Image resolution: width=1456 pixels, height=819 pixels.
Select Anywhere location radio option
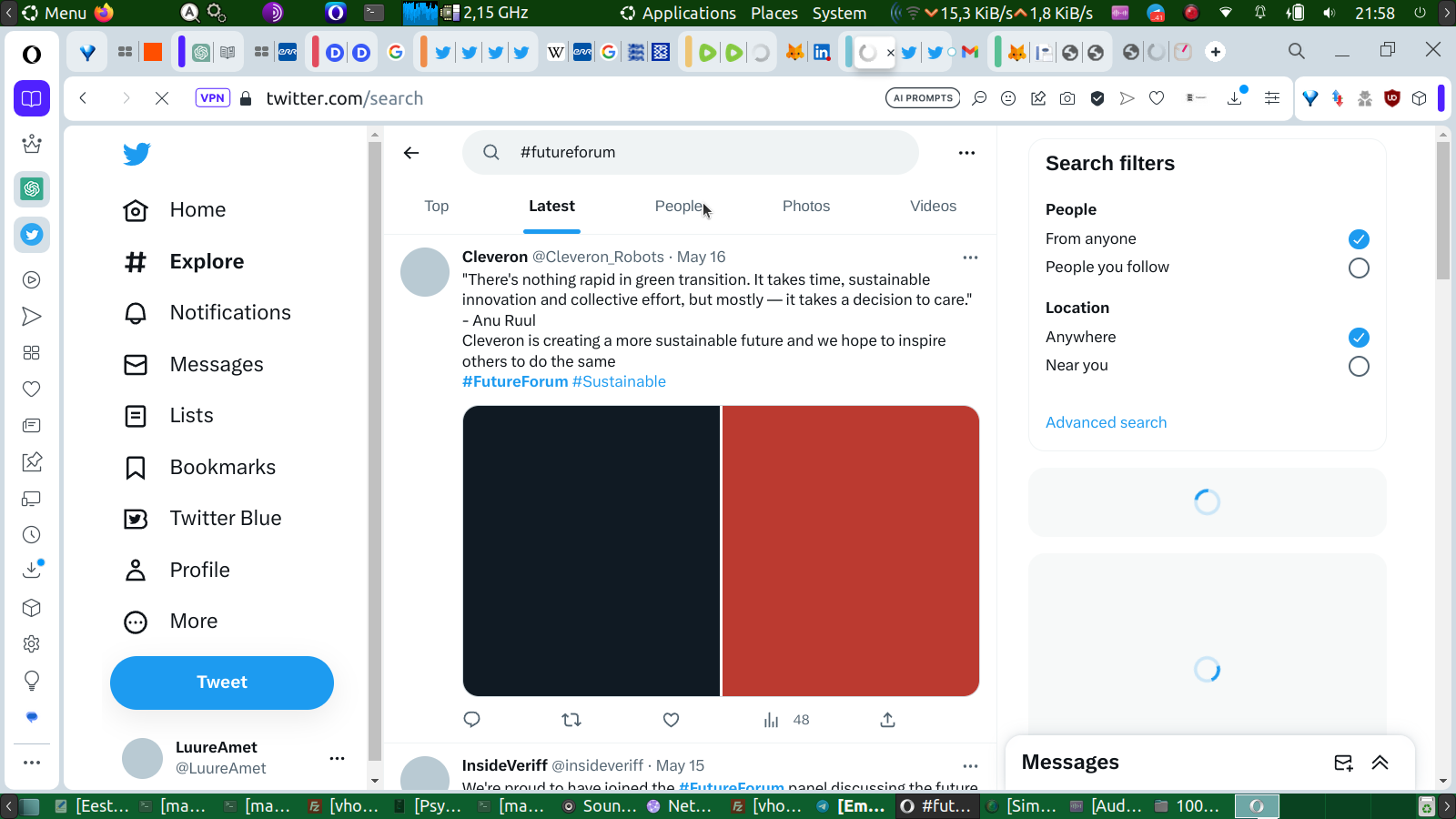pyautogui.click(x=1359, y=338)
